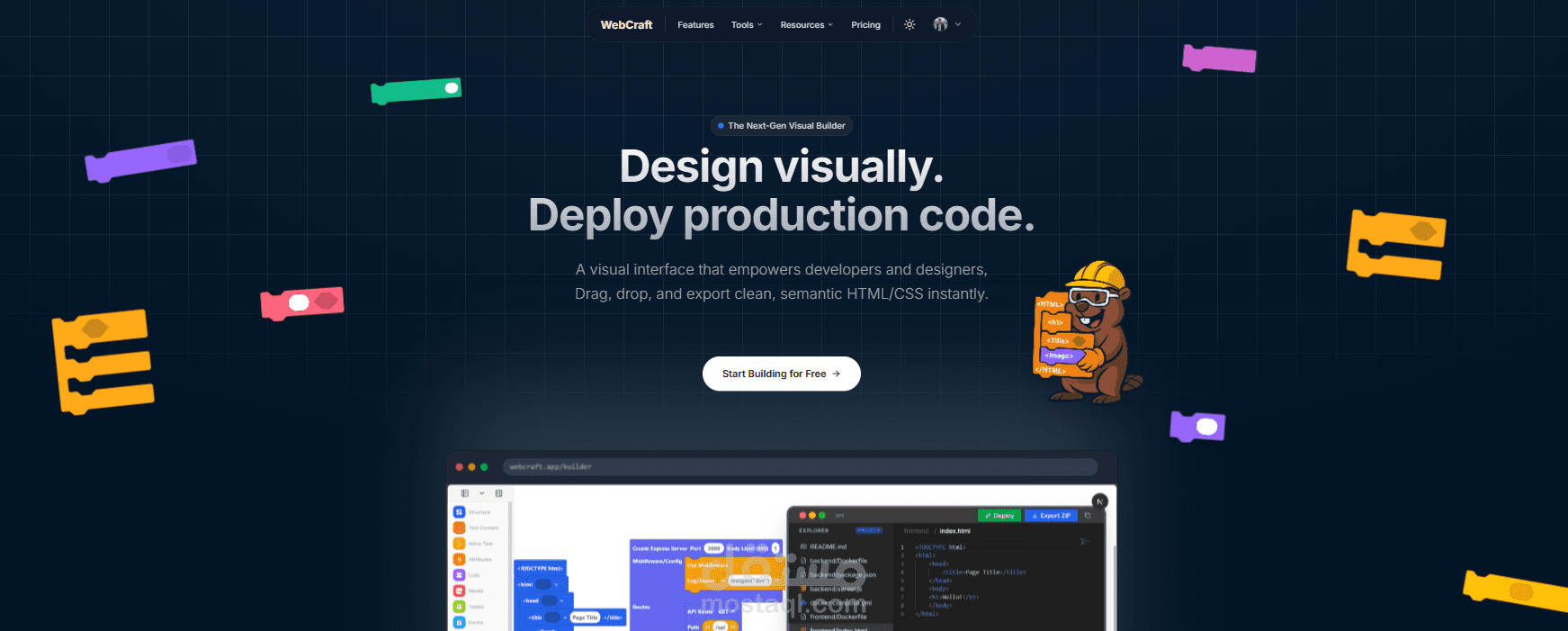The width and height of the screenshot is (1568, 631).
Task: Select the Text Content category icon
Action: coord(459,527)
